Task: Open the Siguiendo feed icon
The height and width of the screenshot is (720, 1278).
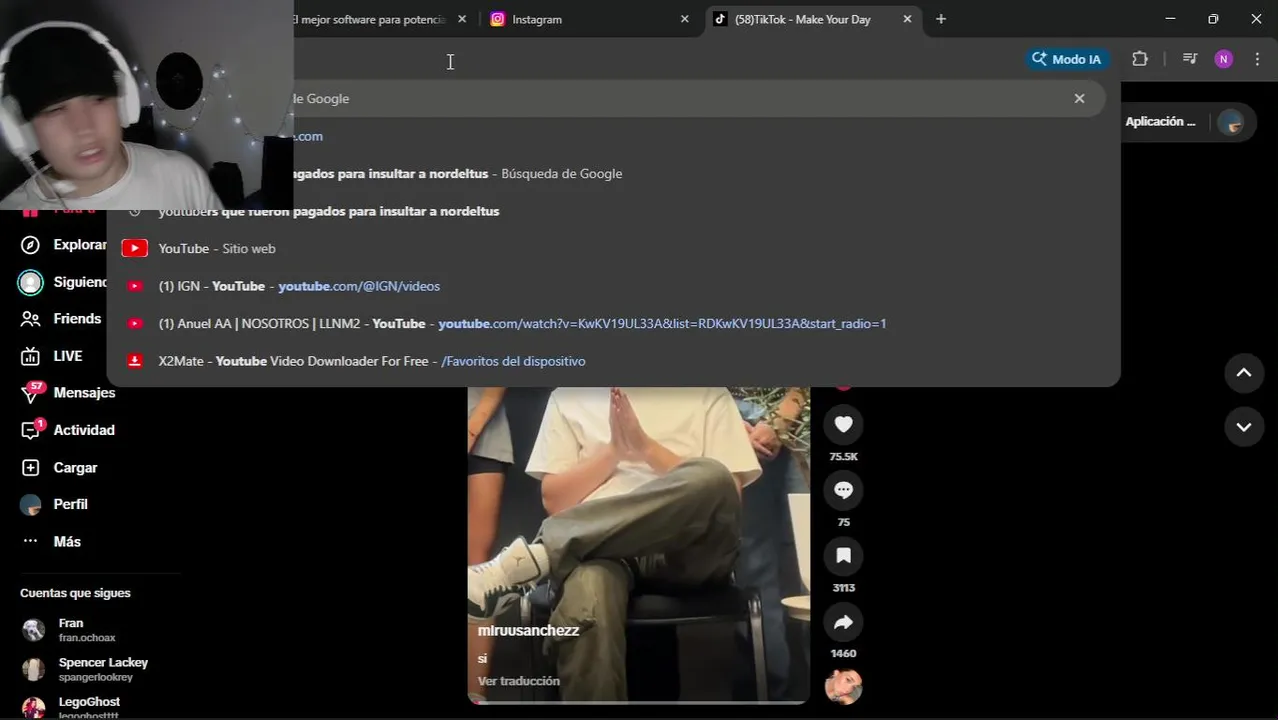Action: click(31, 283)
